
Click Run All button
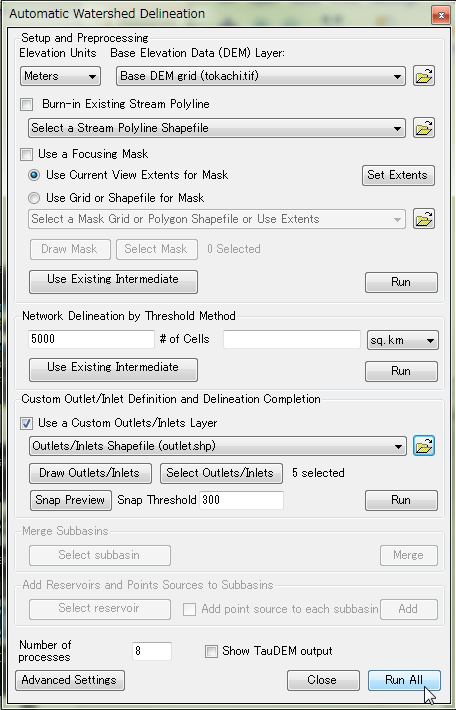404,680
